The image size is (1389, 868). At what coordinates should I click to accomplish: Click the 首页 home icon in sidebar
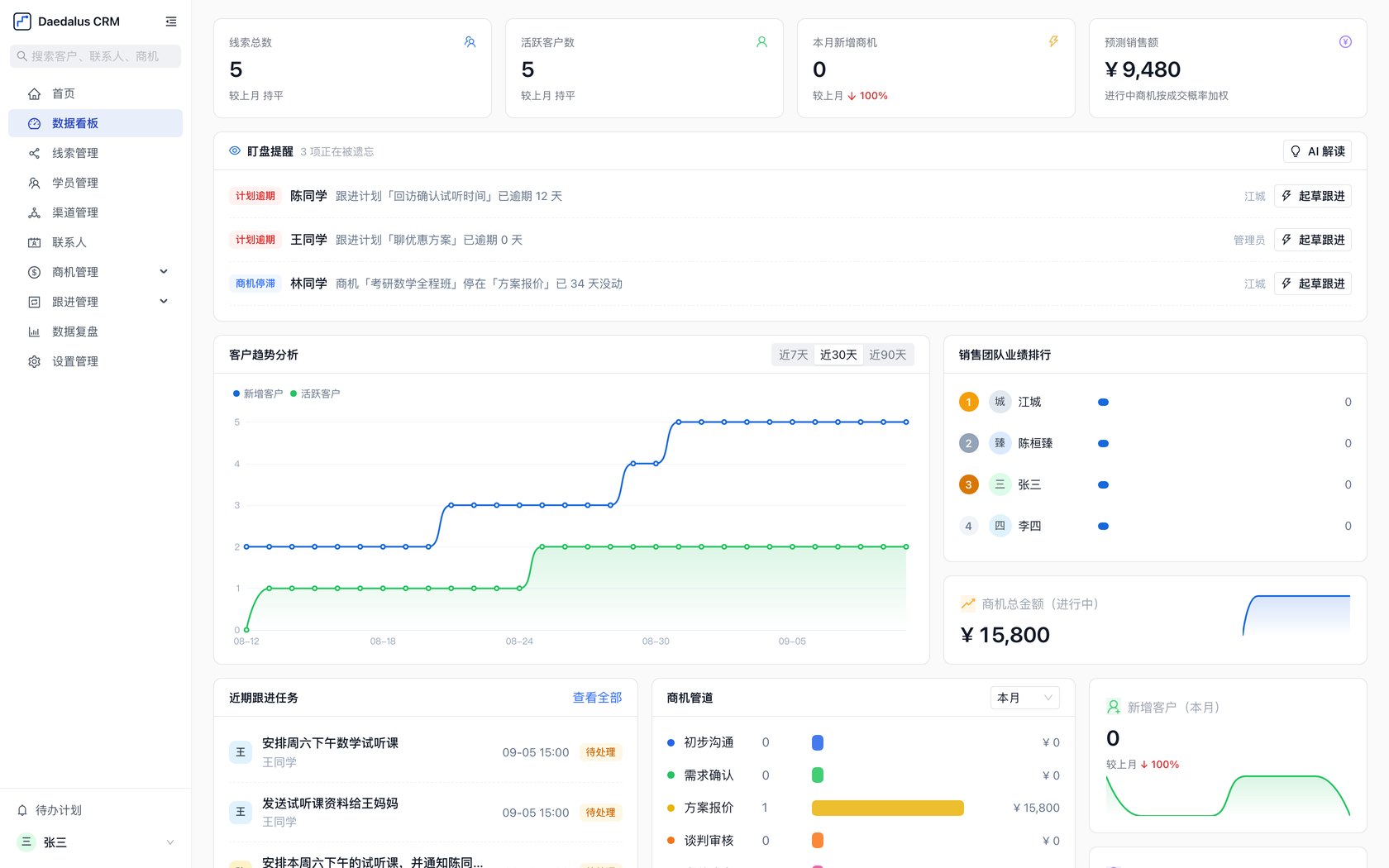[x=34, y=93]
